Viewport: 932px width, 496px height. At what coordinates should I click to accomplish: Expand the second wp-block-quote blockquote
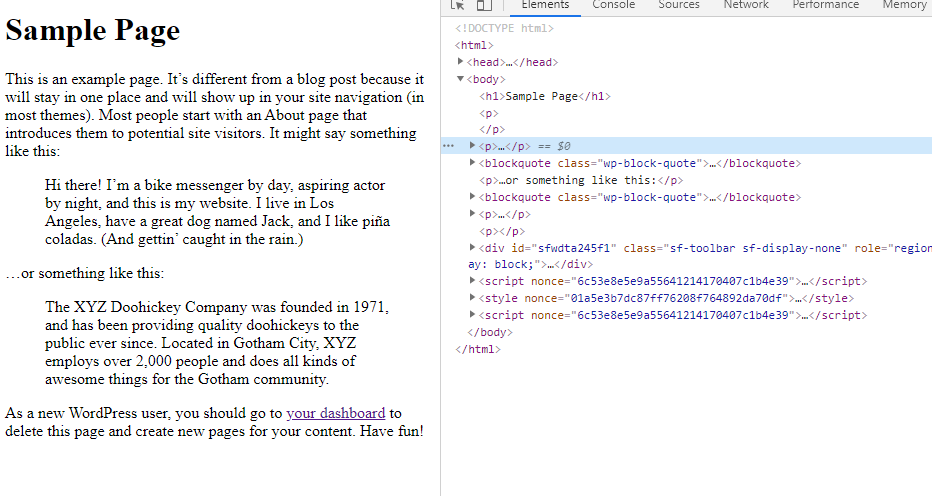click(473, 196)
